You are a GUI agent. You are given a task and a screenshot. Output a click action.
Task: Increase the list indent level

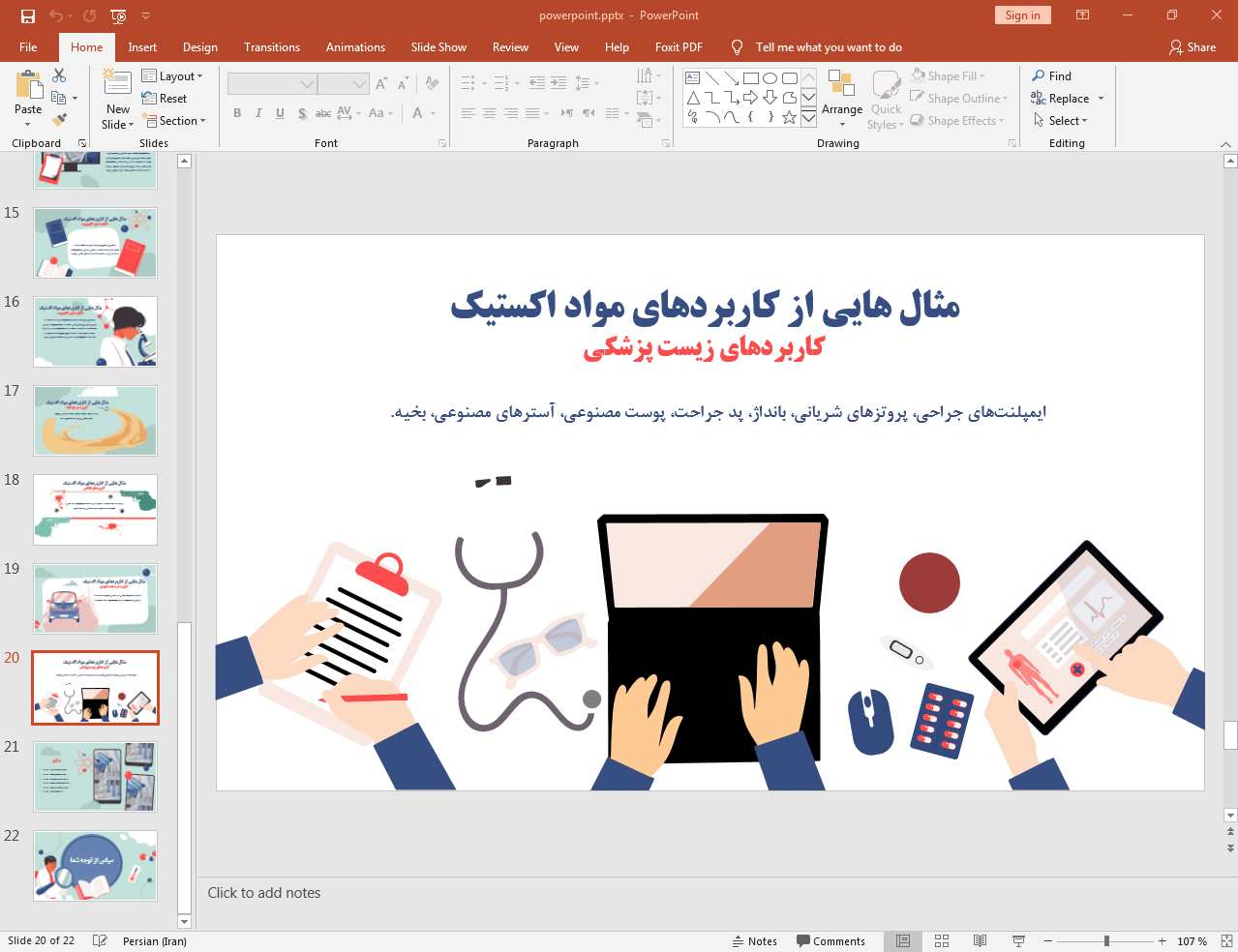coord(559,83)
